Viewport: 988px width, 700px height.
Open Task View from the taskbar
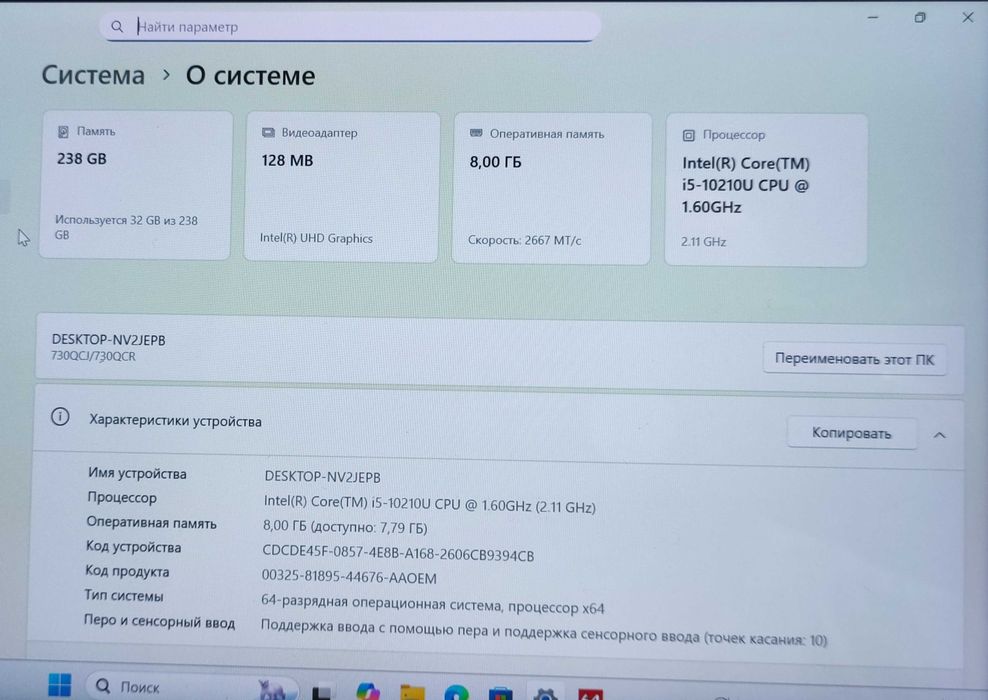coord(323,692)
